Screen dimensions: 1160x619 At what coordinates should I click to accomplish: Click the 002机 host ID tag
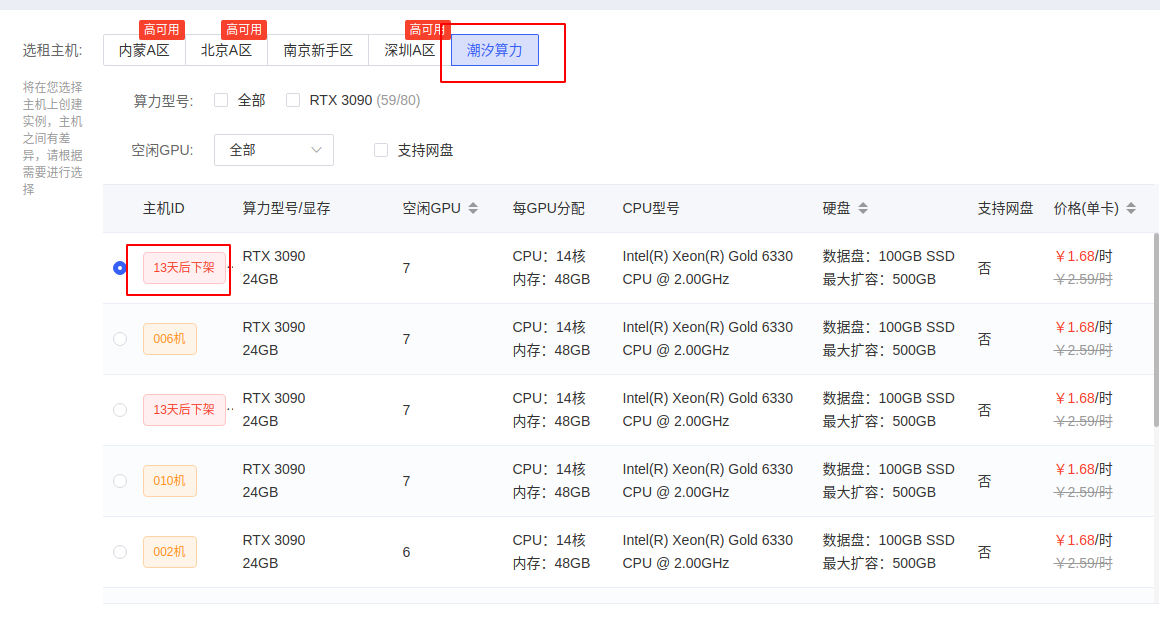170,552
